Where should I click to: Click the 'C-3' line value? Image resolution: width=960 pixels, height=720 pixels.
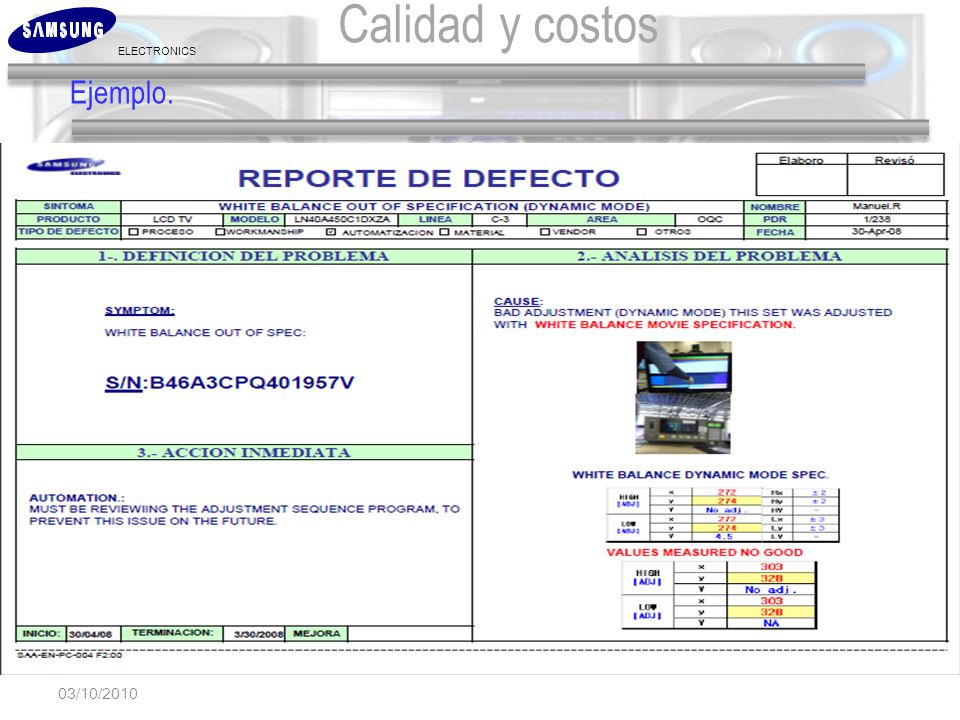click(x=500, y=219)
